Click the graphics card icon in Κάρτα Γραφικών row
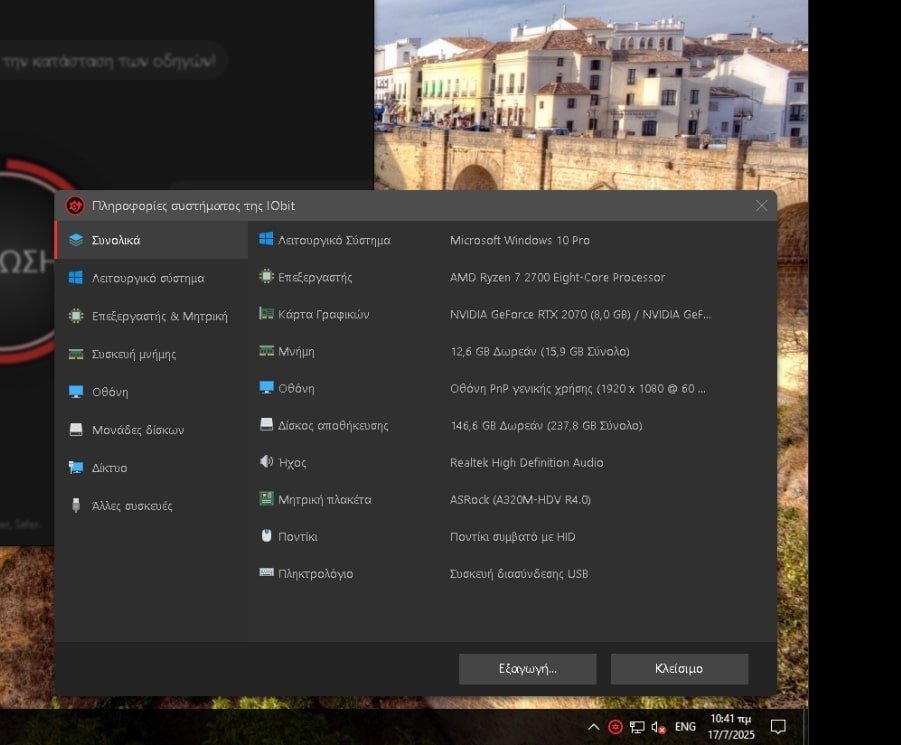 [266, 313]
